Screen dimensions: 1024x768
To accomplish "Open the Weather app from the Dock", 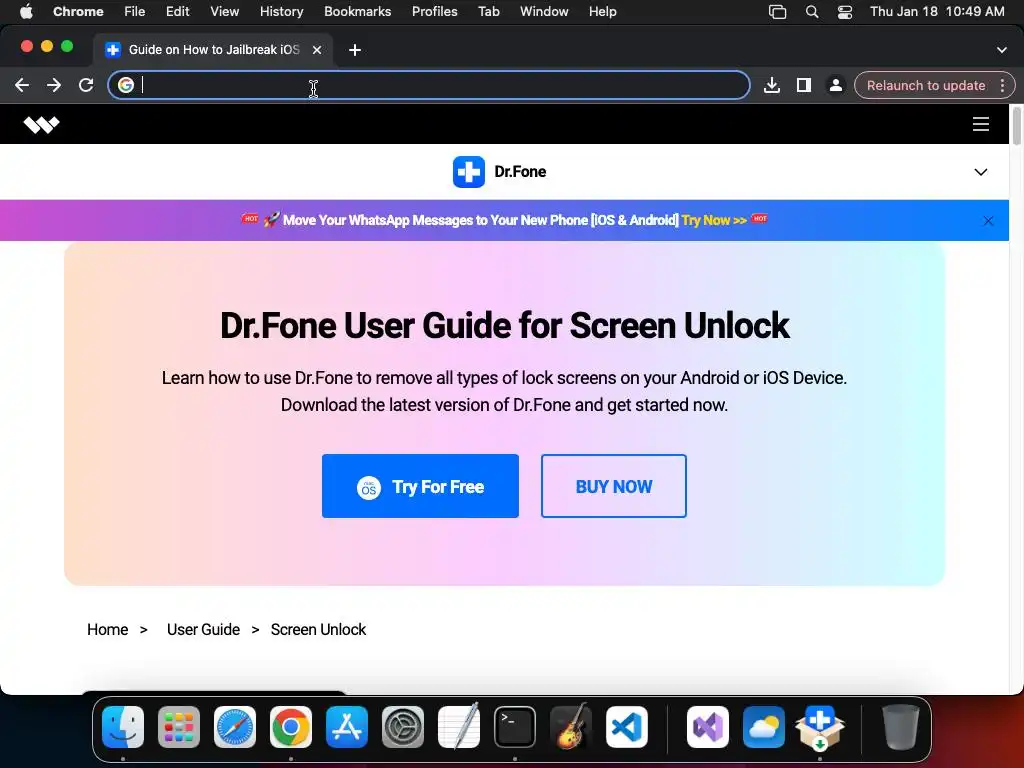I will 763,727.
